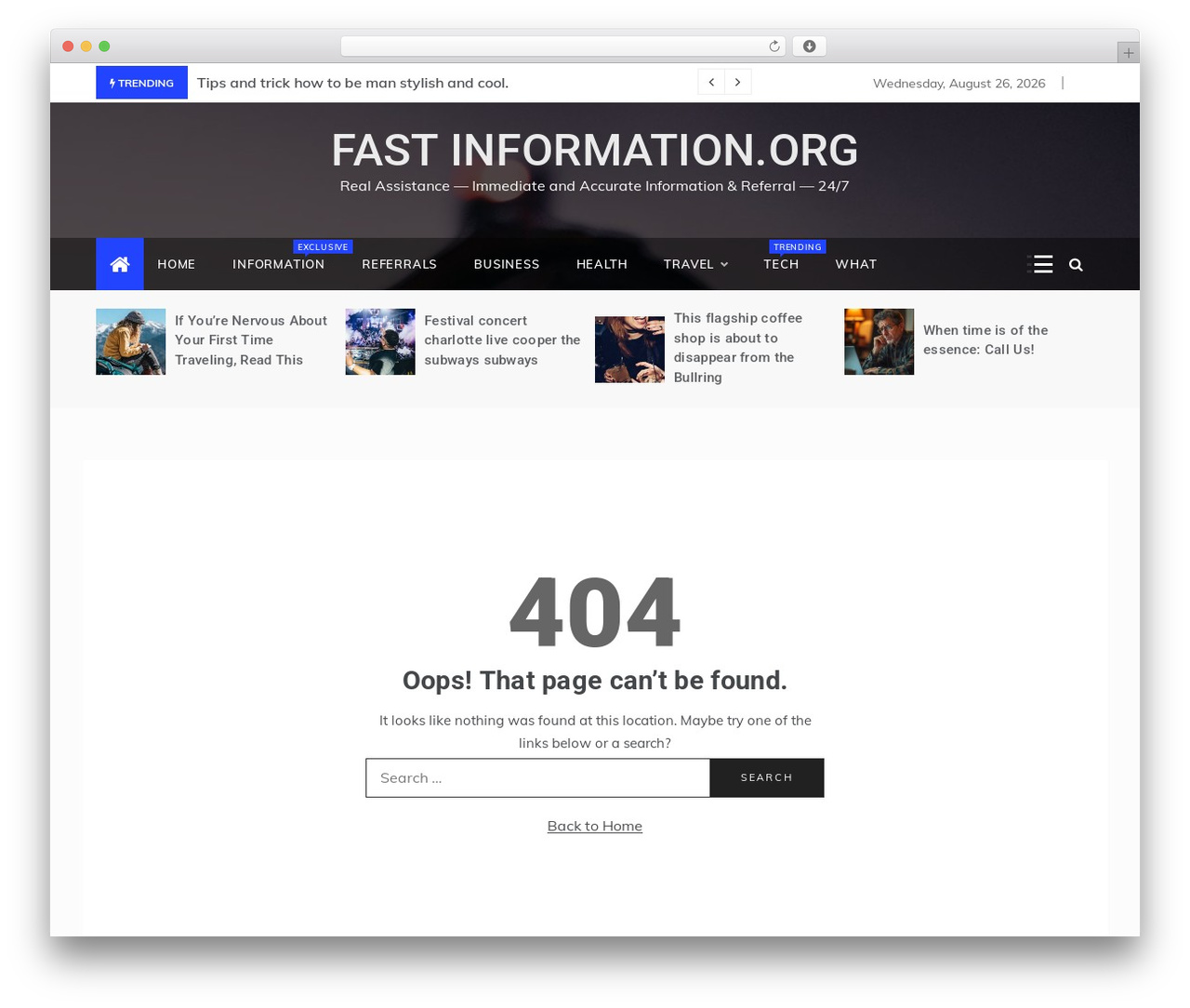
Task: Click the browser download icon
Action: [810, 46]
